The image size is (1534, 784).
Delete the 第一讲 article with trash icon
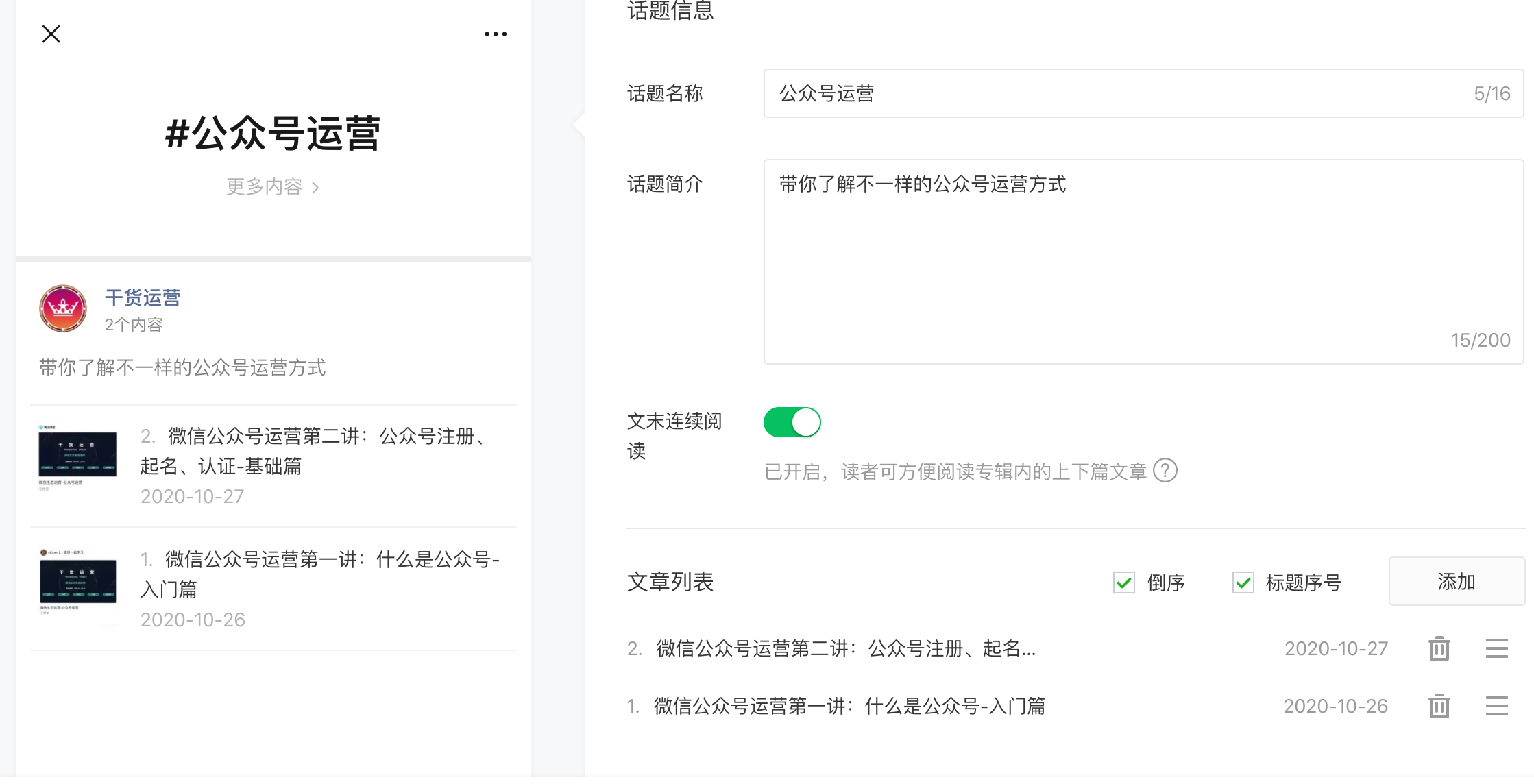1439,706
